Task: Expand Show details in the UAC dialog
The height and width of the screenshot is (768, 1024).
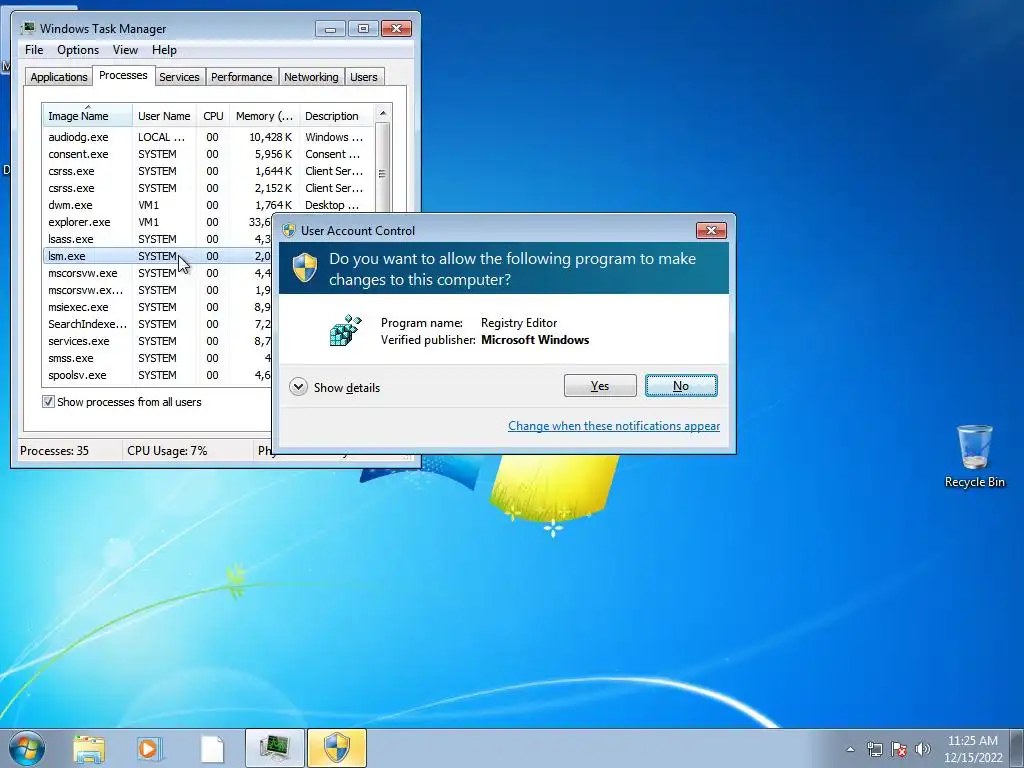Action: click(334, 387)
